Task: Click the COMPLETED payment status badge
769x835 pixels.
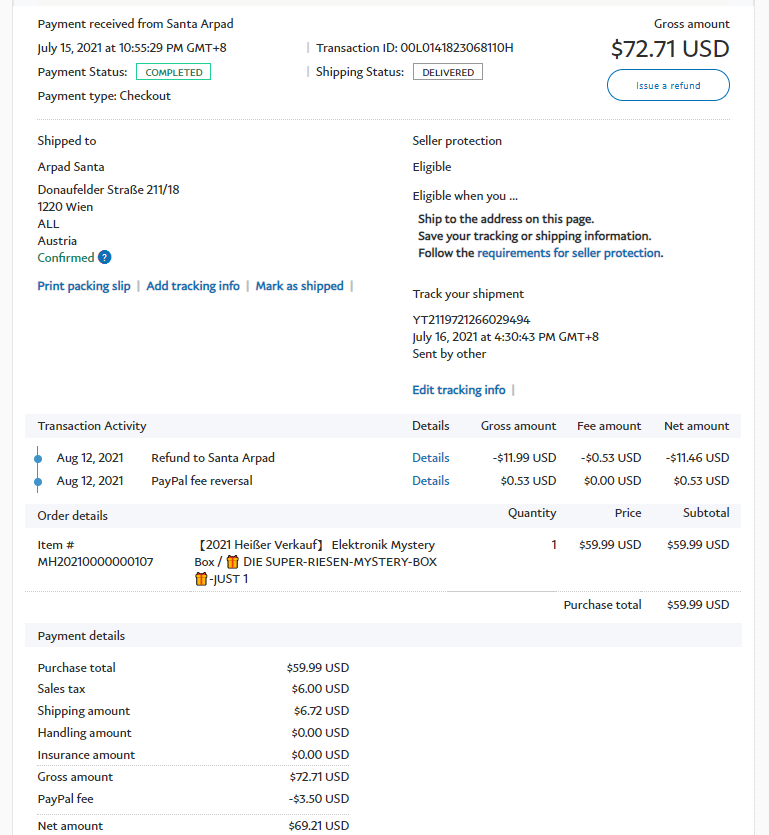Action: click(174, 72)
